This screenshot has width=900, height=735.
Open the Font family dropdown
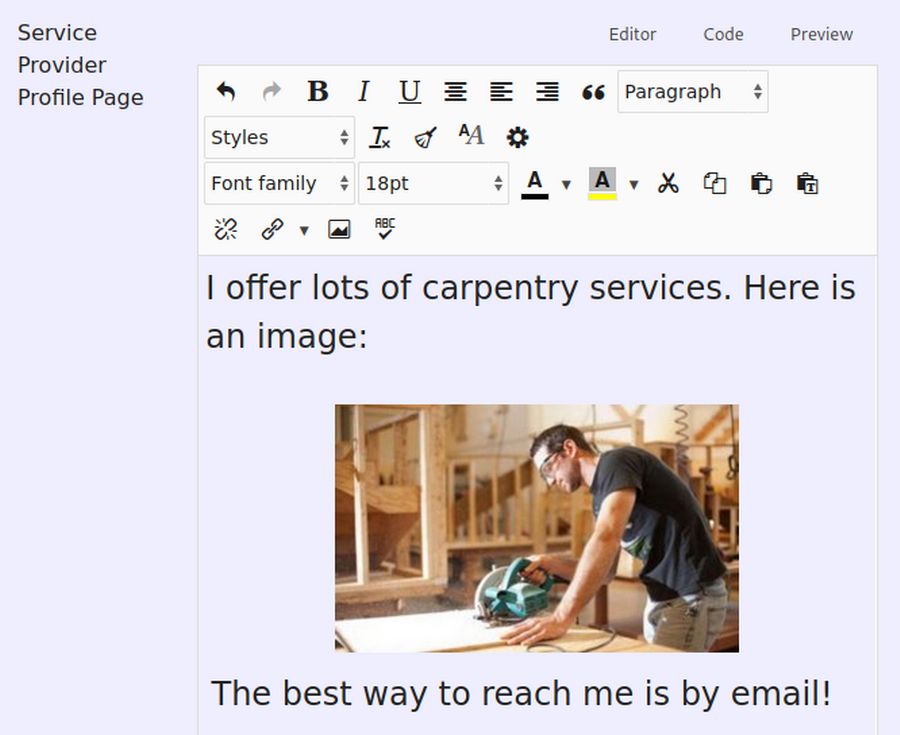click(279, 183)
